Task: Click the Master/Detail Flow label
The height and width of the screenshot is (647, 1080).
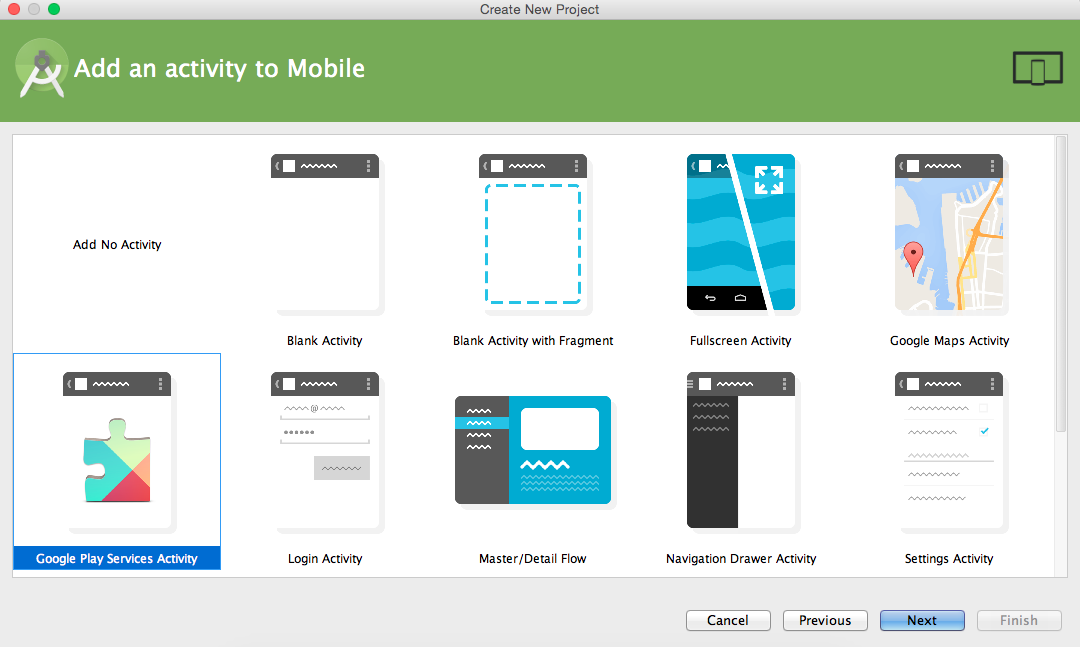Action: coord(532,559)
